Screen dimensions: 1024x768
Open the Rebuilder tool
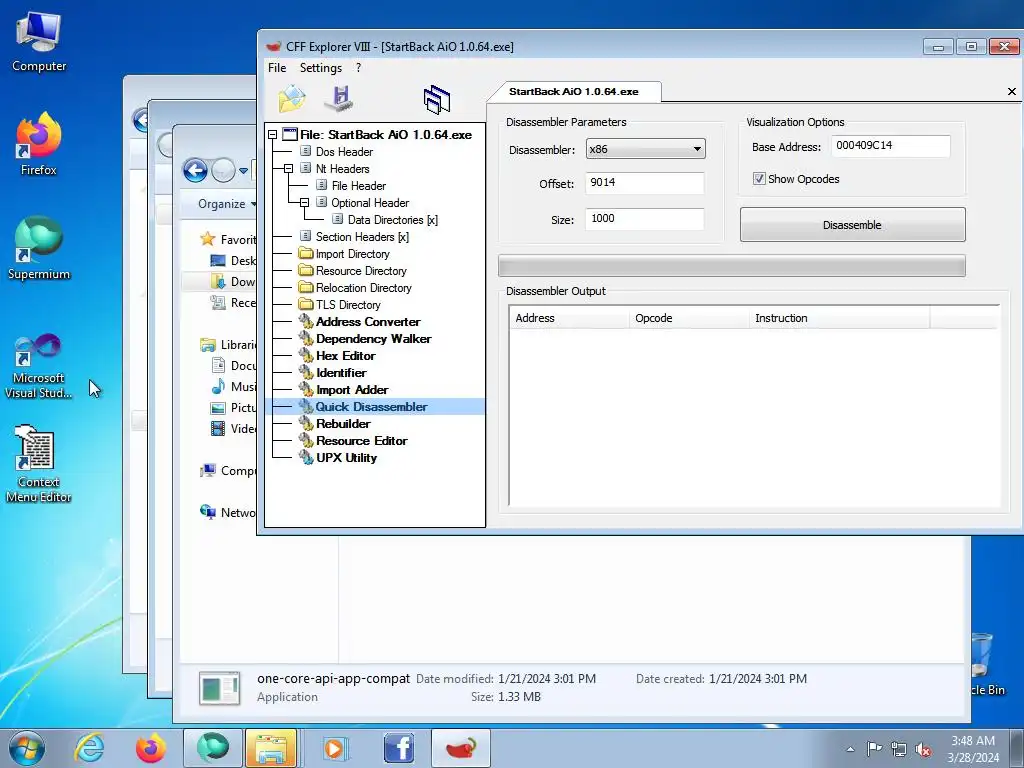pyautogui.click(x=343, y=423)
